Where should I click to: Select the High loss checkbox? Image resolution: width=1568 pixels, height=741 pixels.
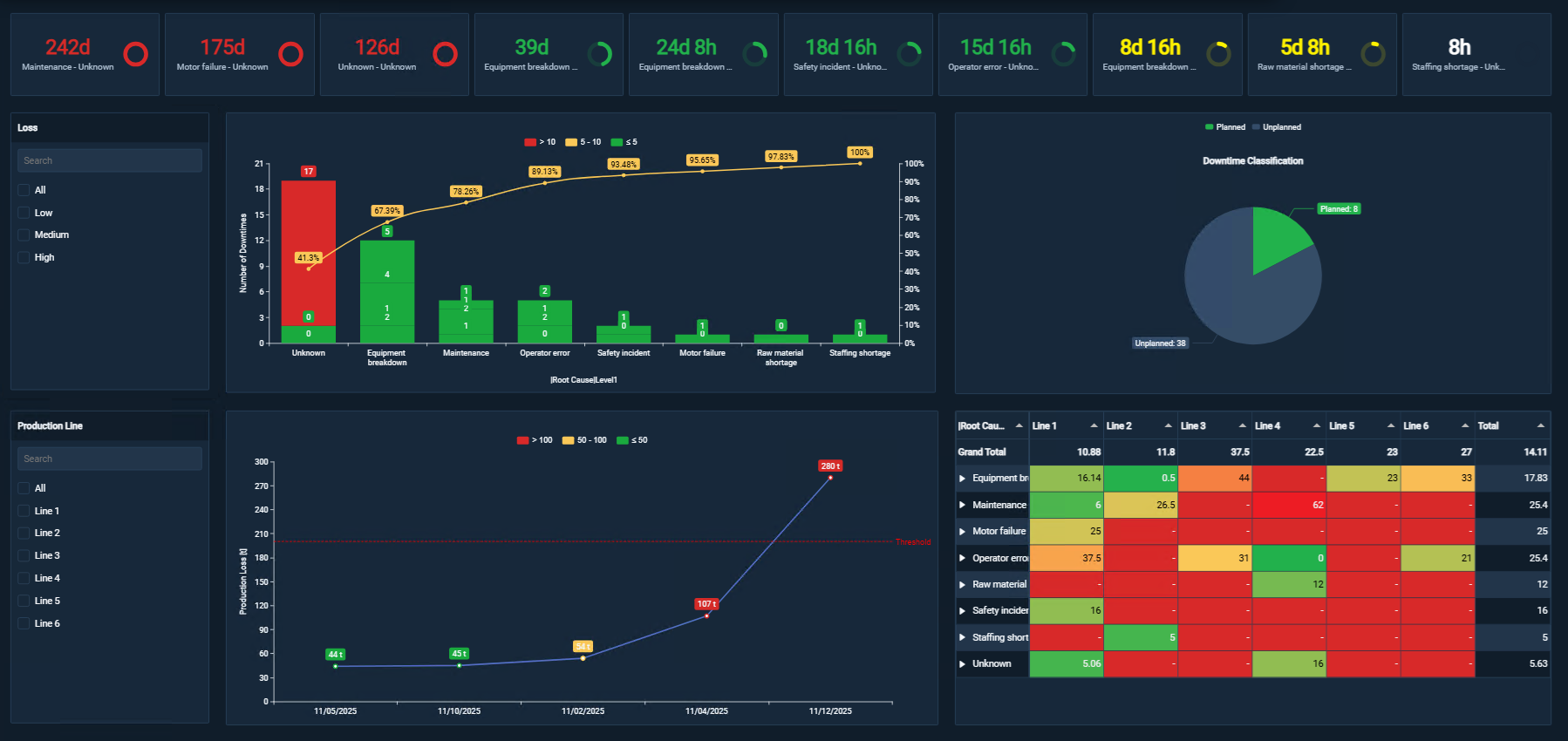click(x=24, y=257)
